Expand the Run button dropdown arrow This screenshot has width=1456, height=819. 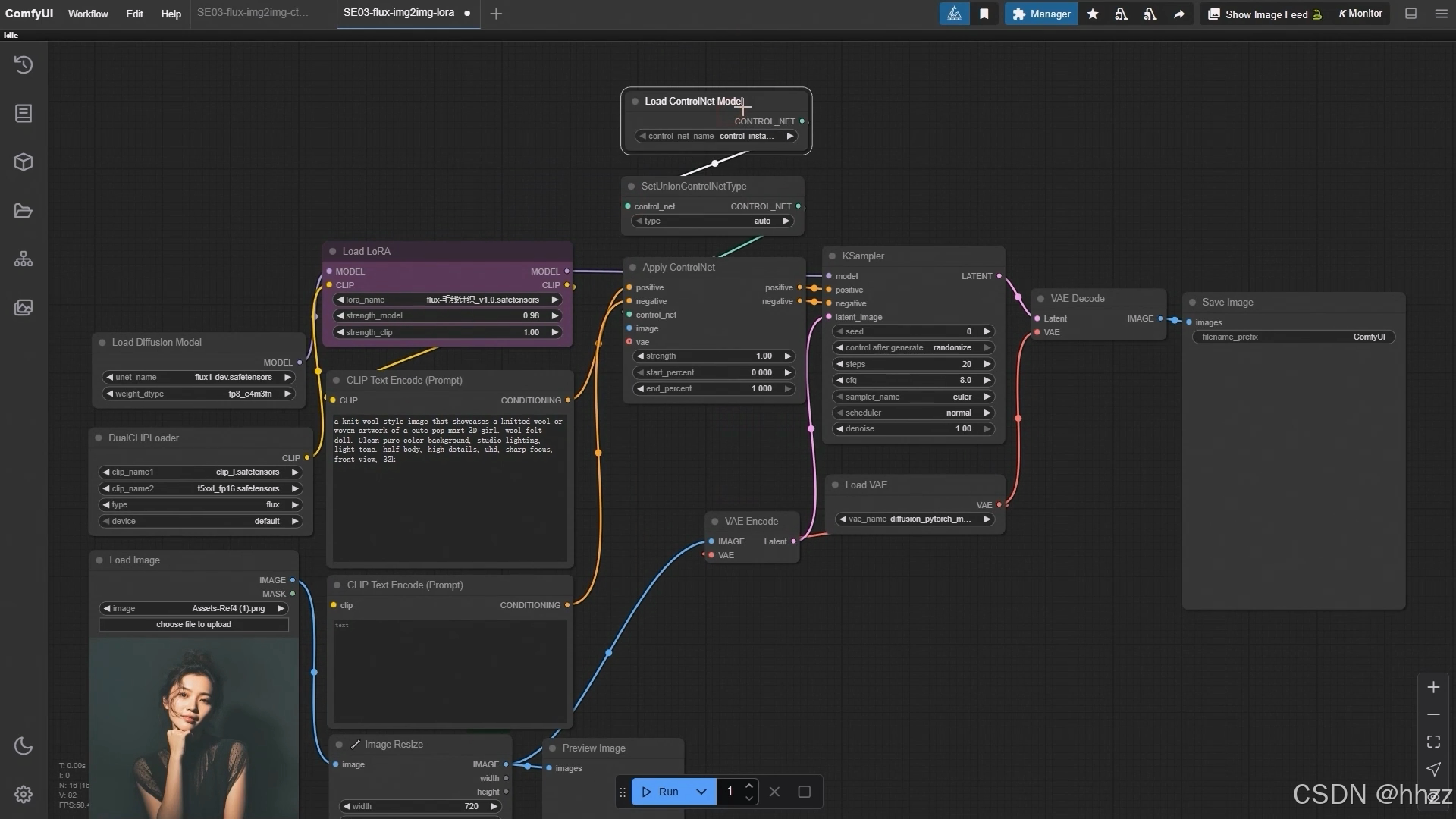701,792
